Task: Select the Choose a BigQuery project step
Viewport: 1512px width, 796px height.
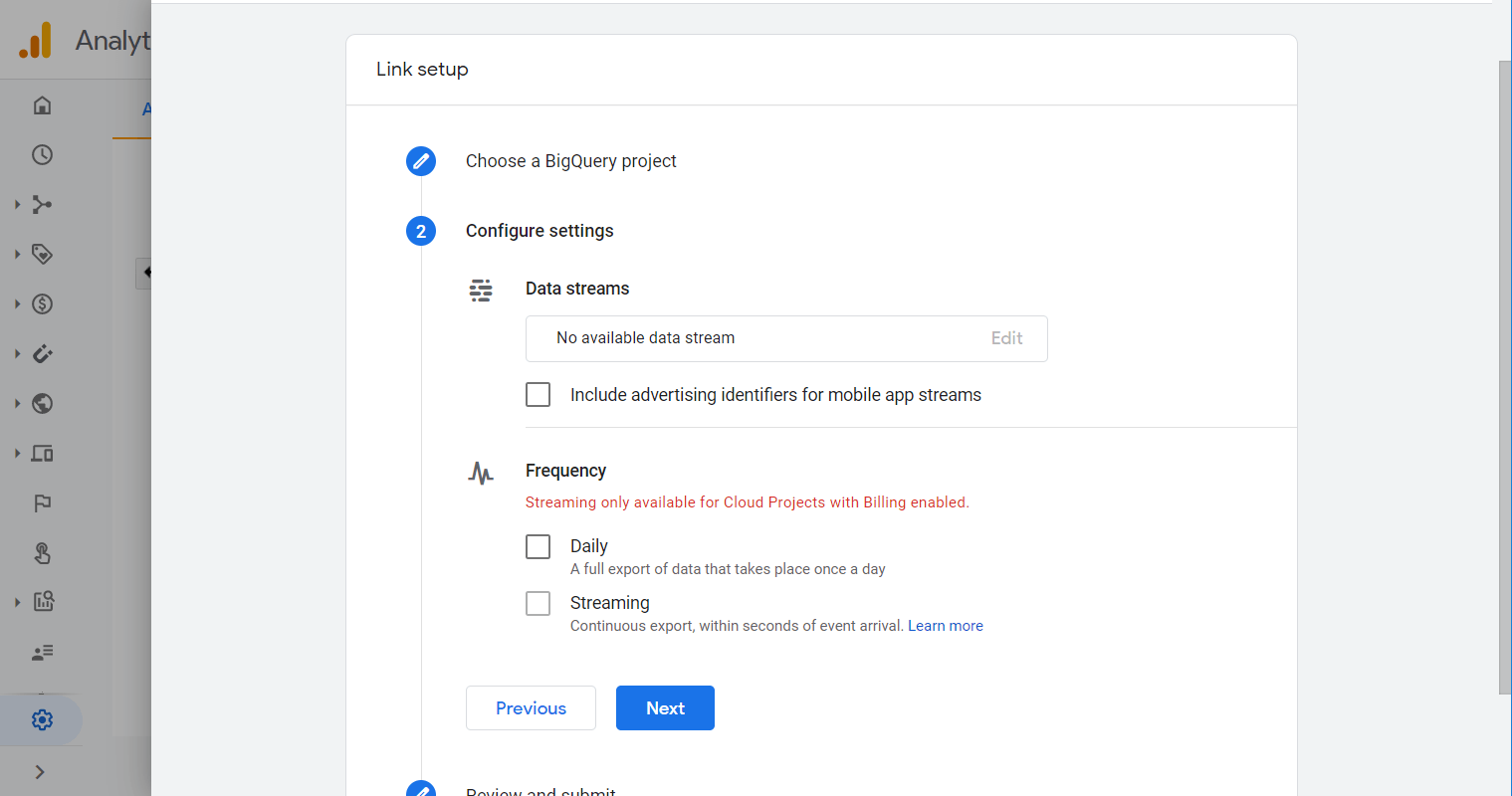Action: click(x=570, y=161)
